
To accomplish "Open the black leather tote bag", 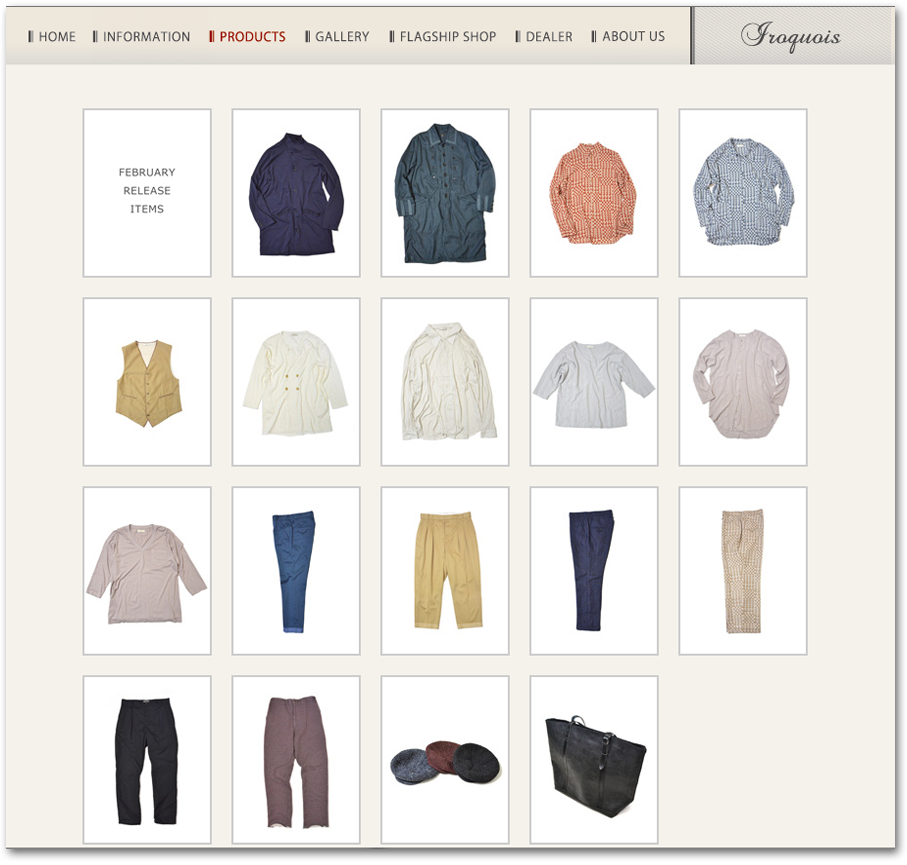I will pyautogui.click(x=594, y=760).
